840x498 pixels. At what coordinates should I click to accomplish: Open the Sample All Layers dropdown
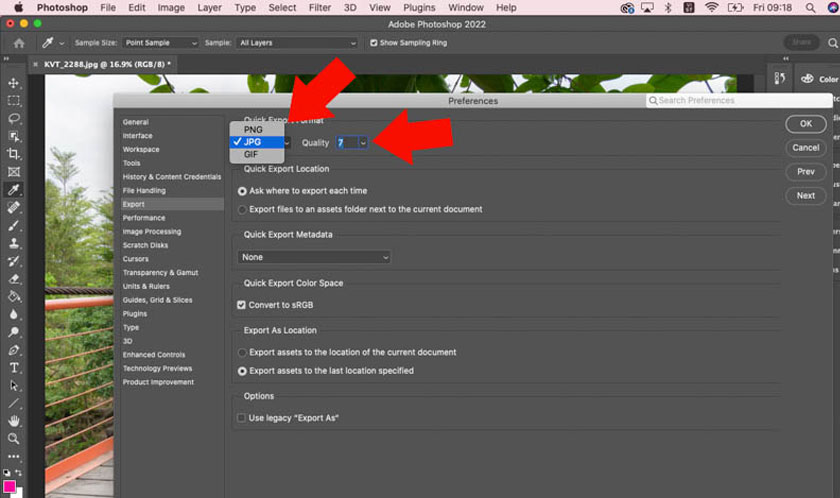coord(297,43)
